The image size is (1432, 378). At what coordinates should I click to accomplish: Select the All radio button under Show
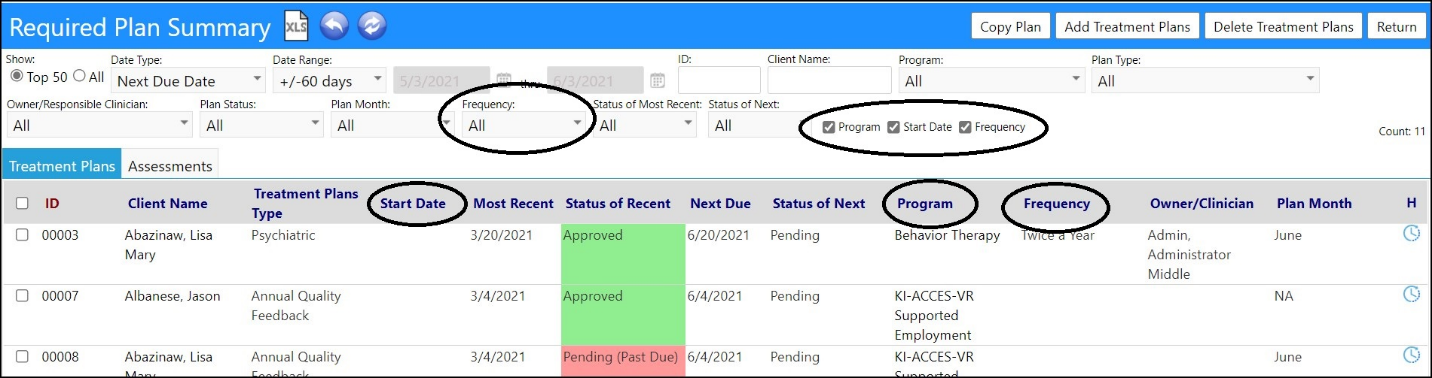(80, 76)
